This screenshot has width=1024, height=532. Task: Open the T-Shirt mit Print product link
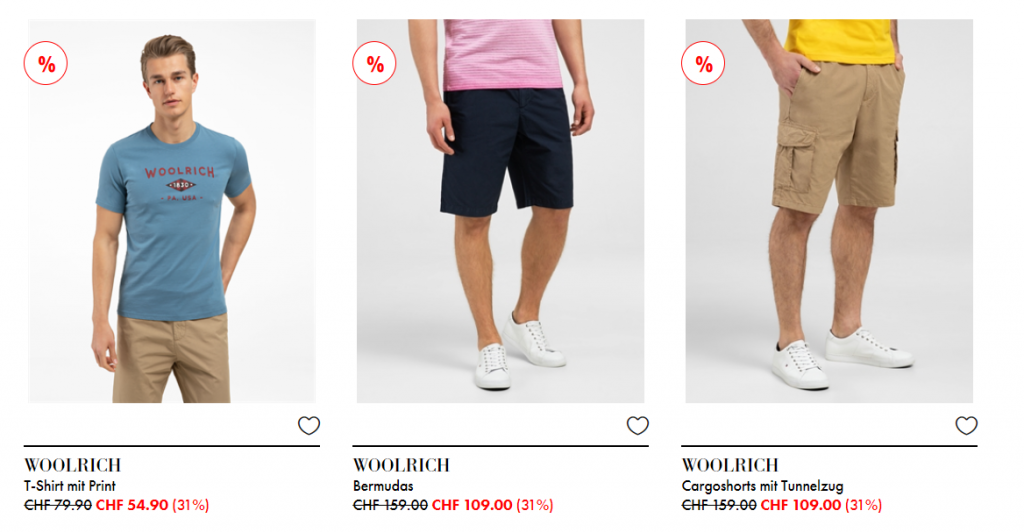(x=70, y=486)
